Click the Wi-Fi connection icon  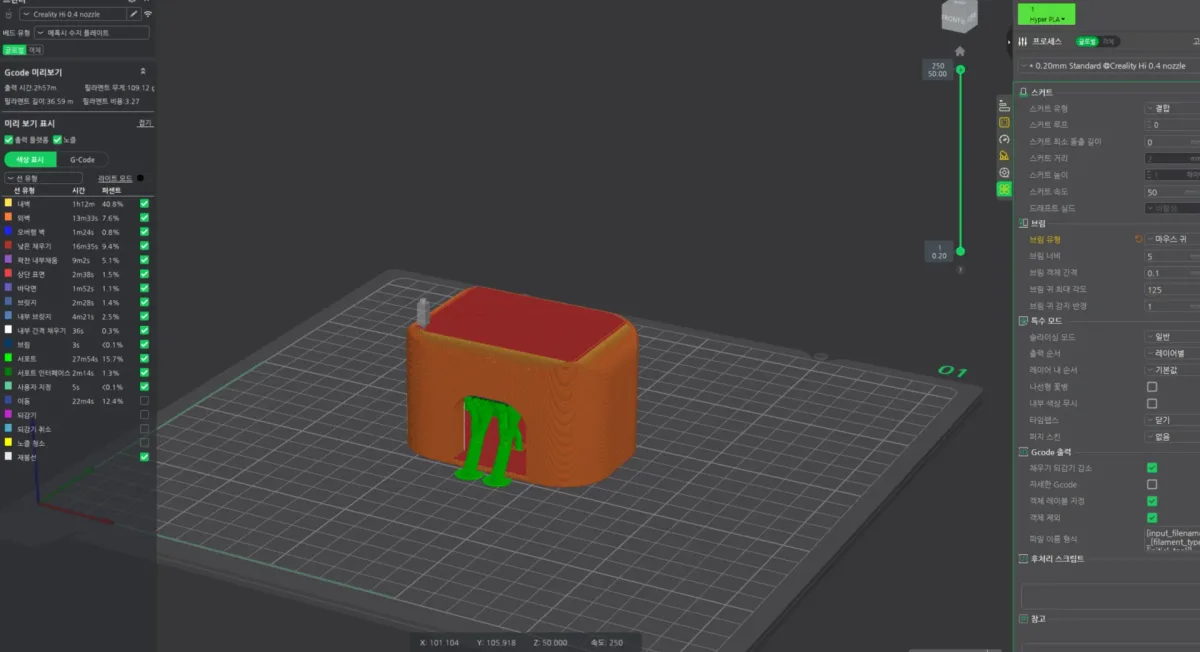click(148, 15)
